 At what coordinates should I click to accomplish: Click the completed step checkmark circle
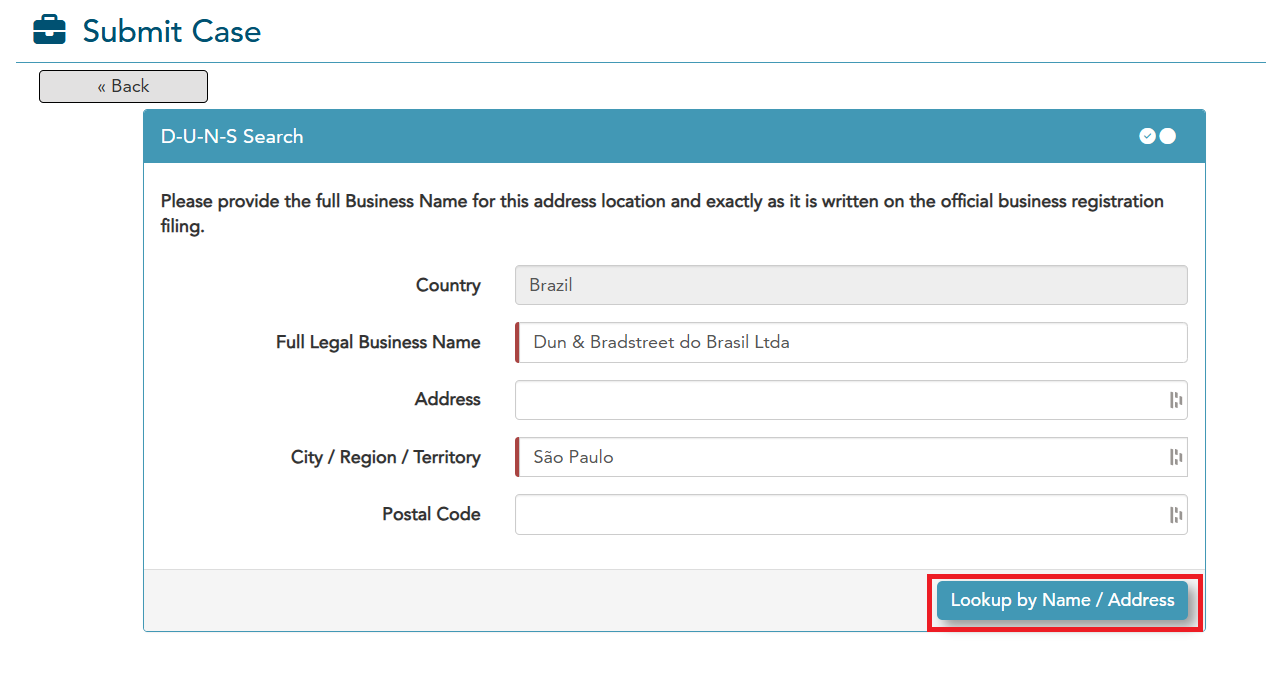coord(1147,136)
